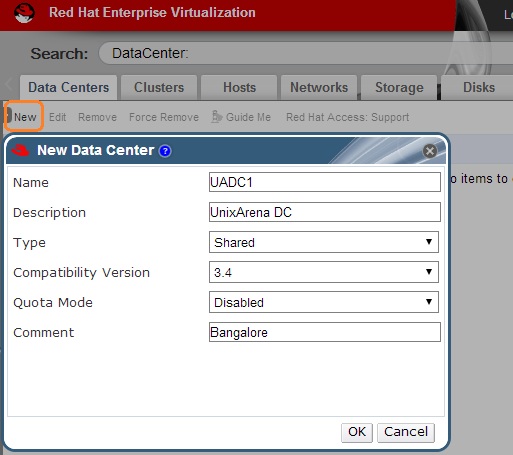Go to the Storage tab
Viewport: 513px width, 455px height.
(x=399, y=88)
